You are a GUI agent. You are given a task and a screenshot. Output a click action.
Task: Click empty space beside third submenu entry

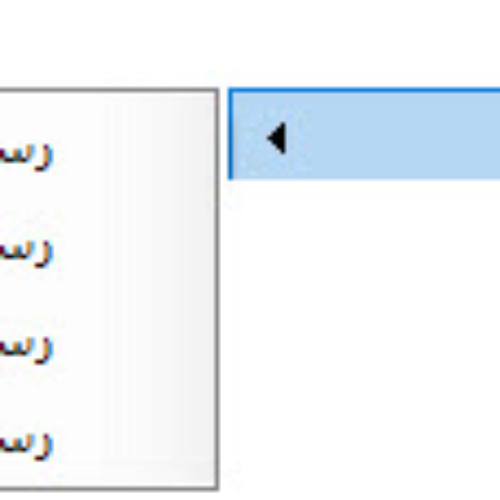pos(133,349)
